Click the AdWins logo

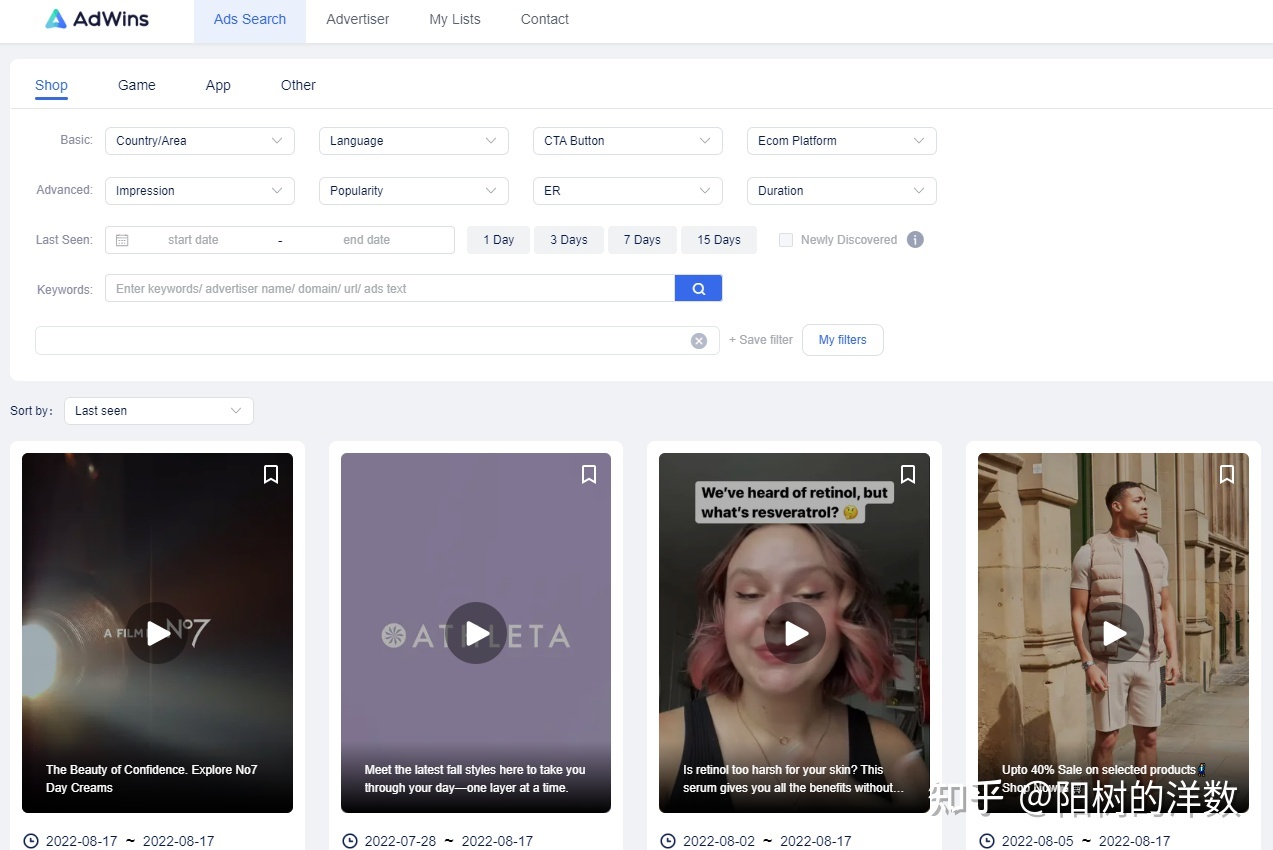[x=97, y=19]
